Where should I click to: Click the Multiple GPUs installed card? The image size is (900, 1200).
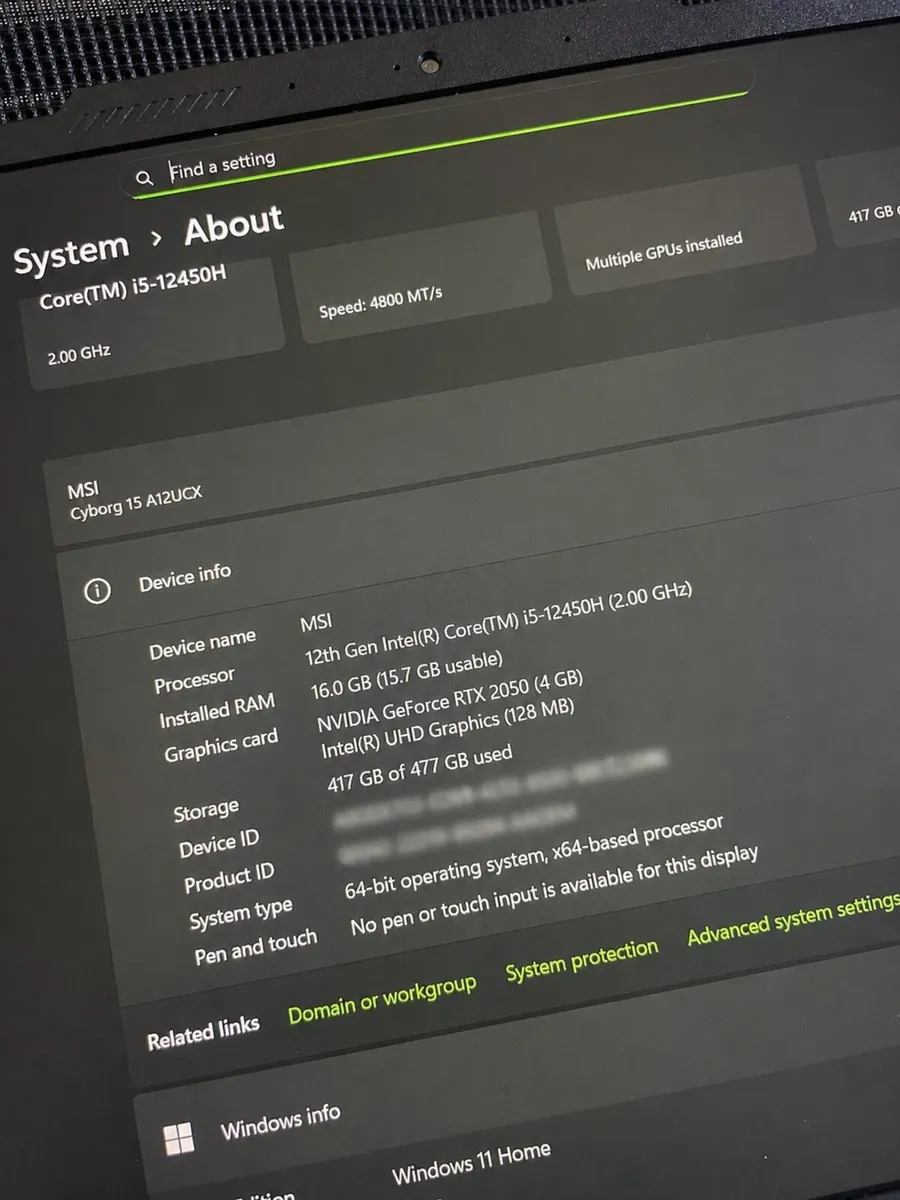point(684,231)
